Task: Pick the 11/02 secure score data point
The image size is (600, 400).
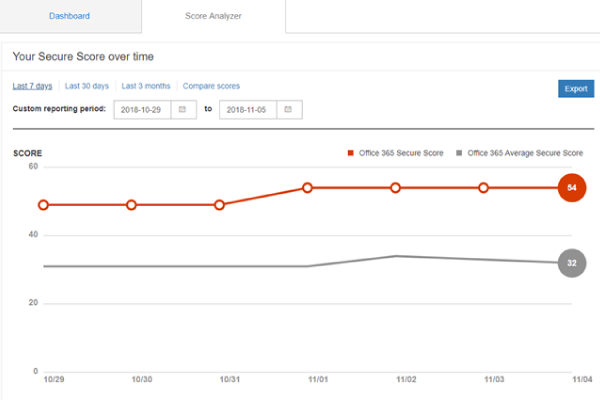Action: pos(396,188)
